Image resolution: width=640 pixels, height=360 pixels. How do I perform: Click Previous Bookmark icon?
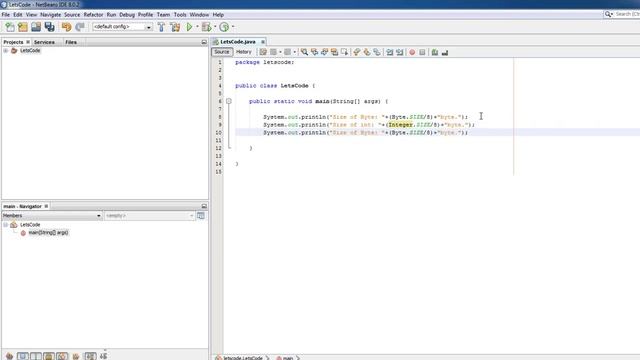(x=357, y=52)
